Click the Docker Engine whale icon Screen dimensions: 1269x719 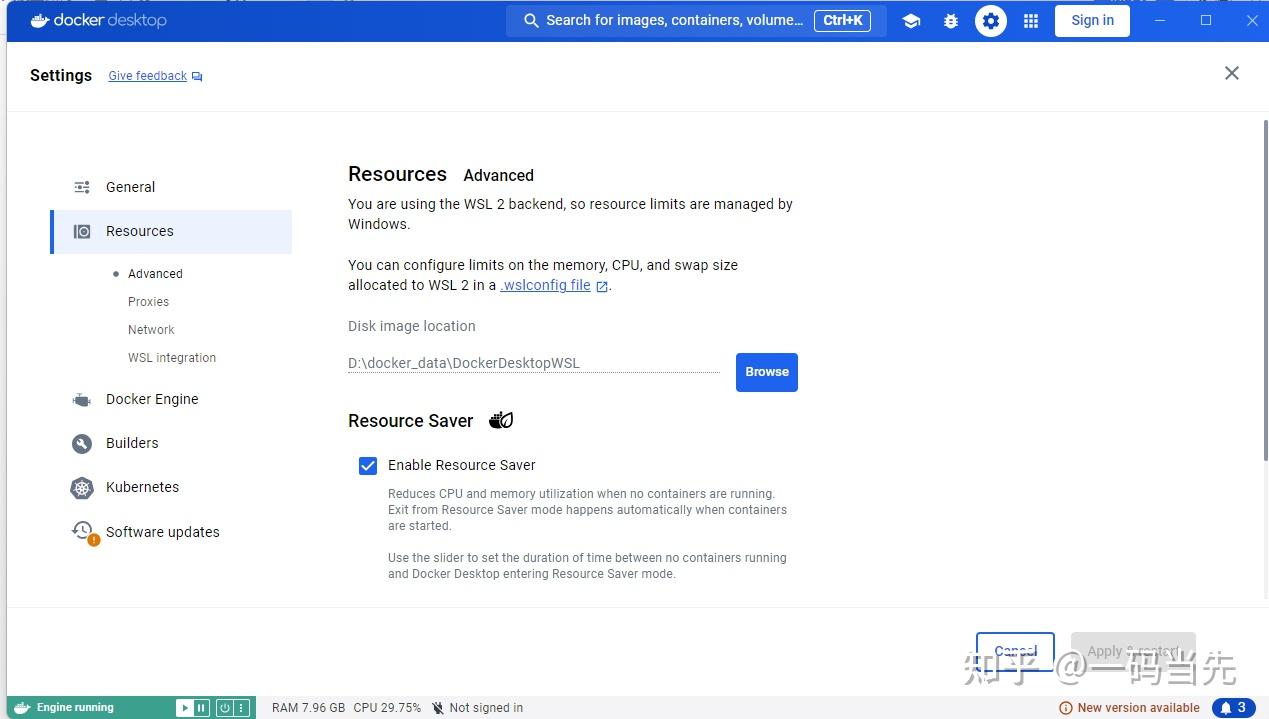tap(82, 400)
